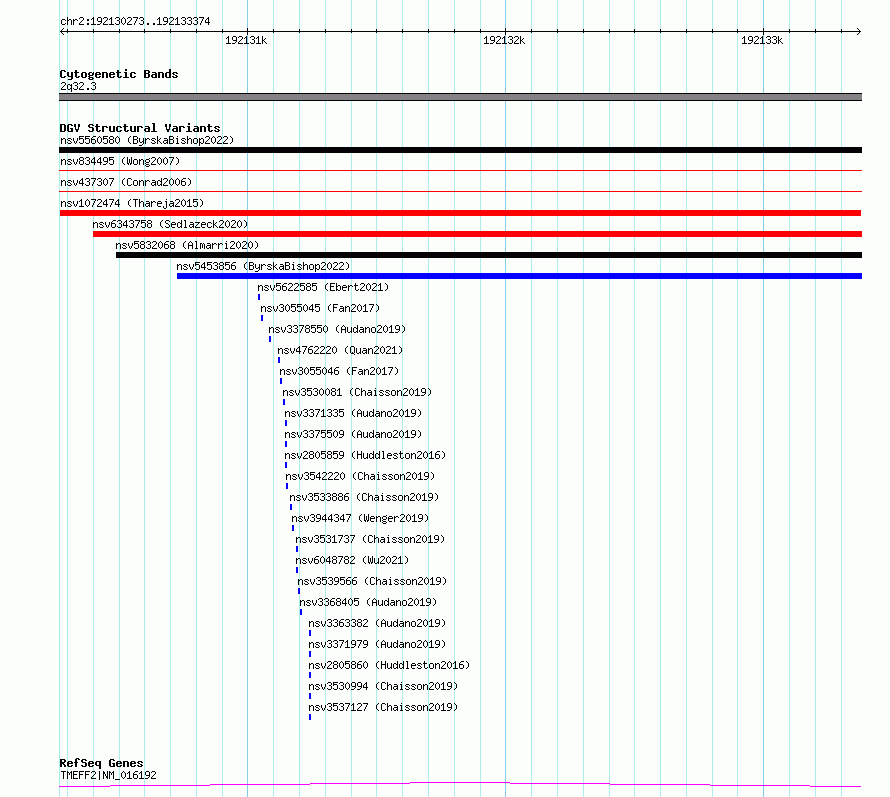Open nsv3539566 (Chaisson2019) entry
The height and width of the screenshot is (797, 890).
[372, 581]
